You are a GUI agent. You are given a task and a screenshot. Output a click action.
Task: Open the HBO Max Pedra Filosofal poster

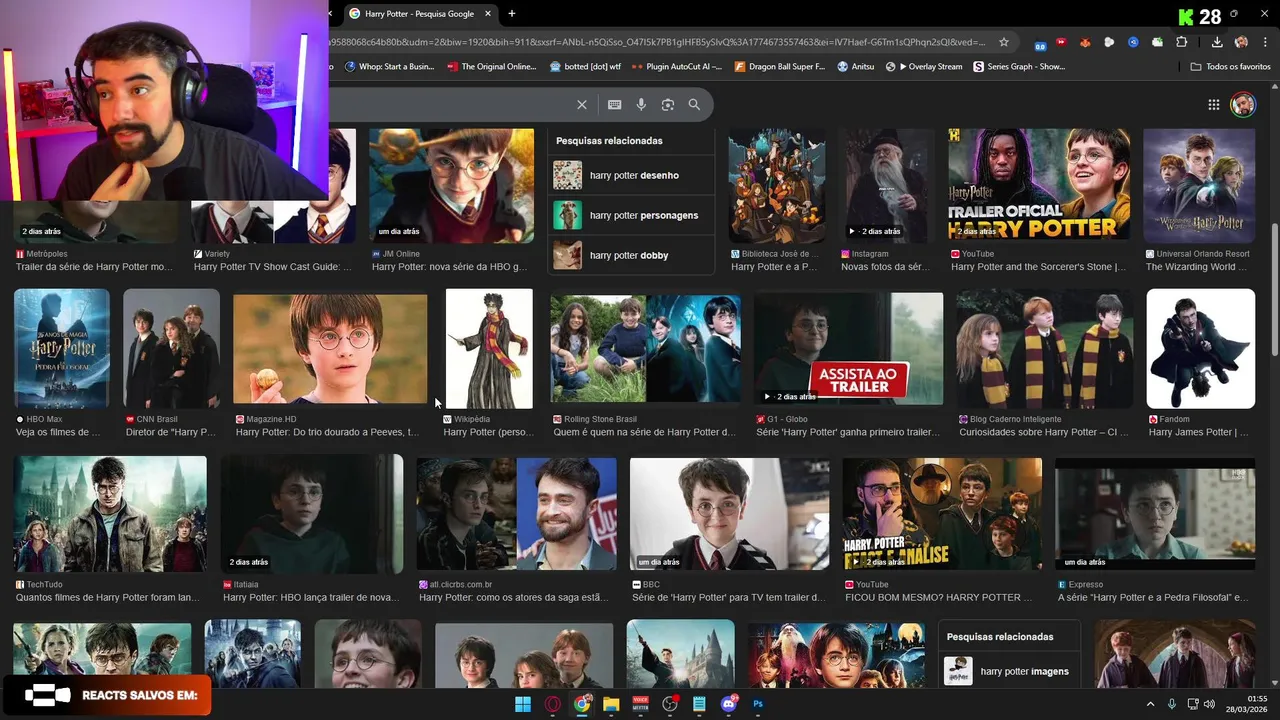coord(62,348)
